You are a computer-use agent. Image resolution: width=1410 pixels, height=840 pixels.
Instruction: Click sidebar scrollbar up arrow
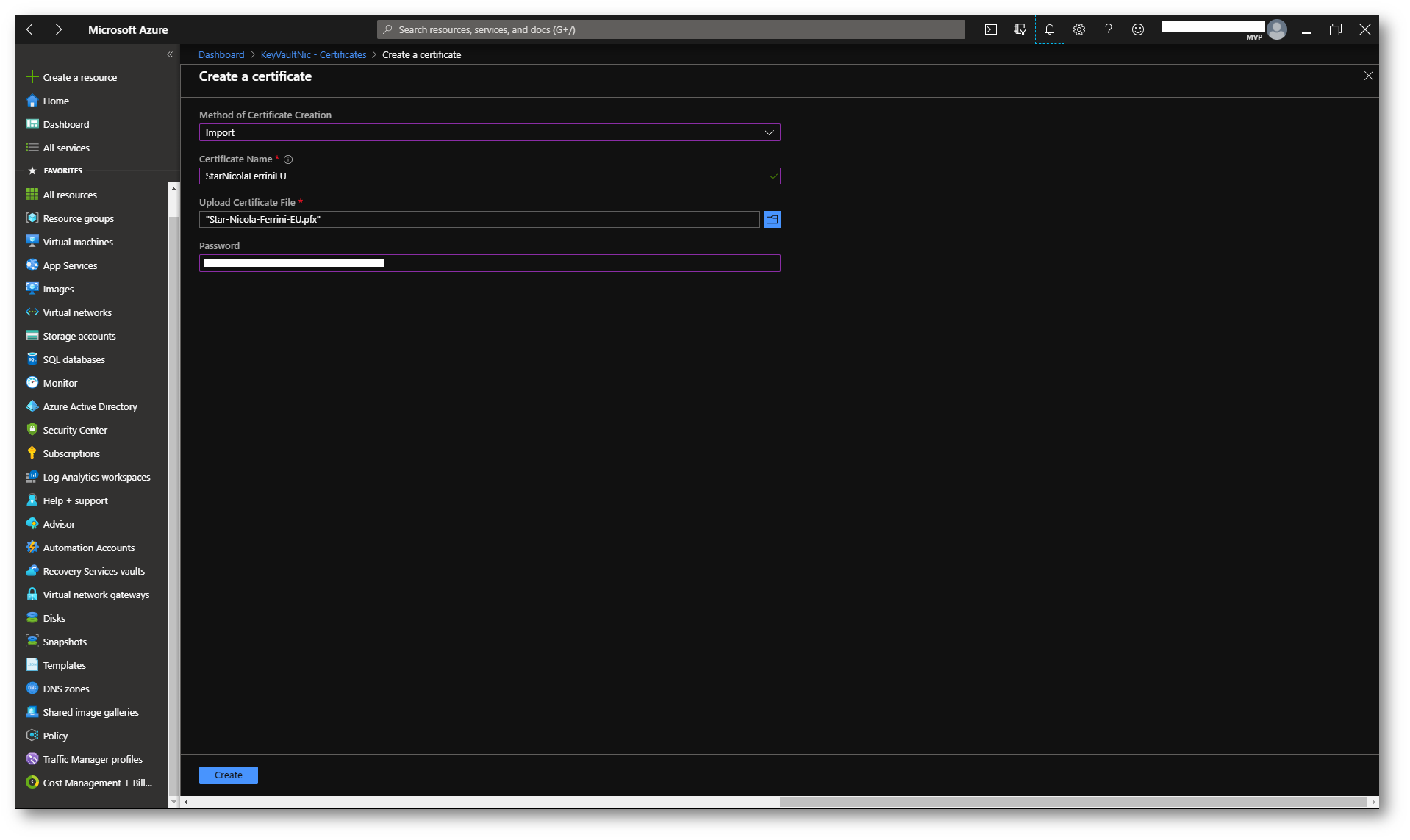click(x=173, y=189)
